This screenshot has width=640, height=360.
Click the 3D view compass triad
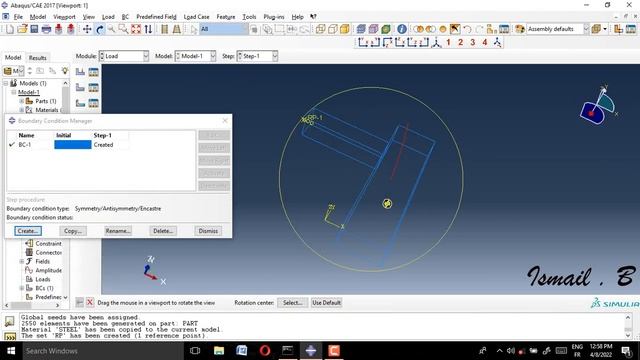click(597, 106)
